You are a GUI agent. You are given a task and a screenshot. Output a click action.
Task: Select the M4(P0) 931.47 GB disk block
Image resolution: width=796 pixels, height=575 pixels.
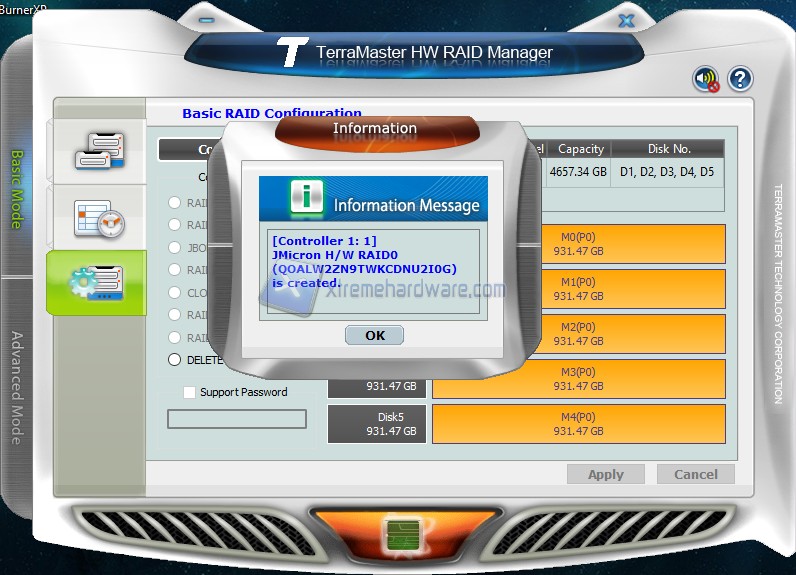coord(579,424)
